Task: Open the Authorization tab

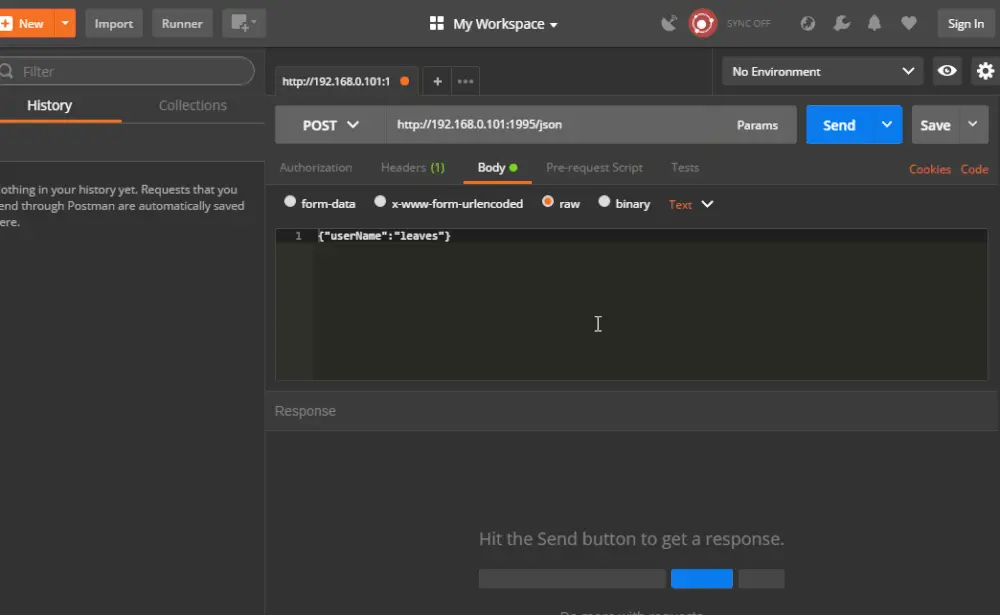Action: pyautogui.click(x=316, y=168)
